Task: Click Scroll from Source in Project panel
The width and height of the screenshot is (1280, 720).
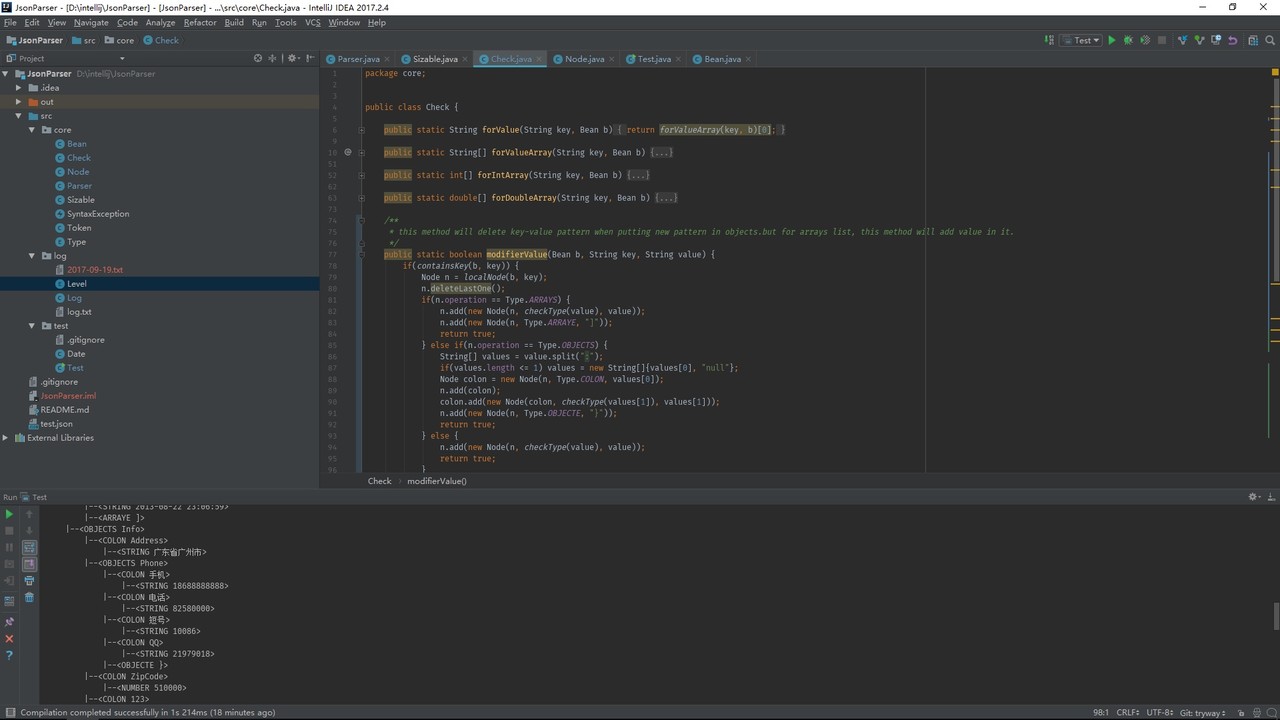Action: [258, 58]
